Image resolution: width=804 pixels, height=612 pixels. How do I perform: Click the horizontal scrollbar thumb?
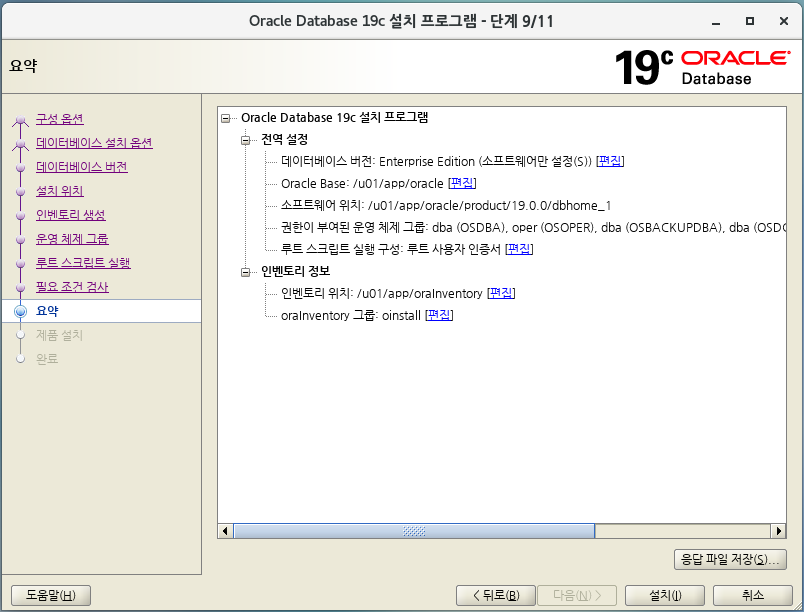[414, 531]
